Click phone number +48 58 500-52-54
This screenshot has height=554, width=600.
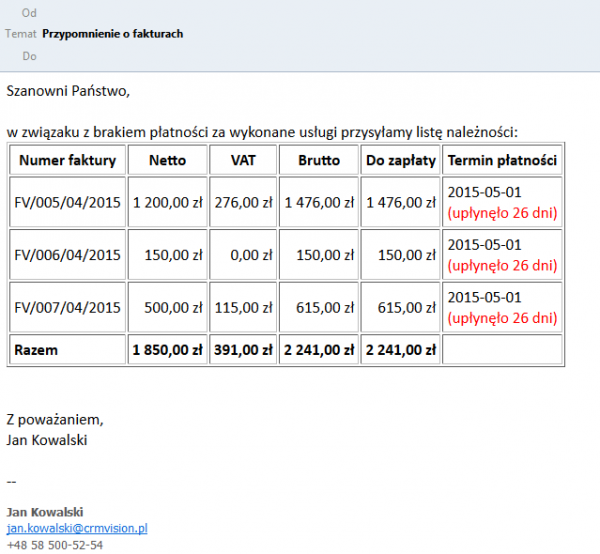[x=54, y=545]
